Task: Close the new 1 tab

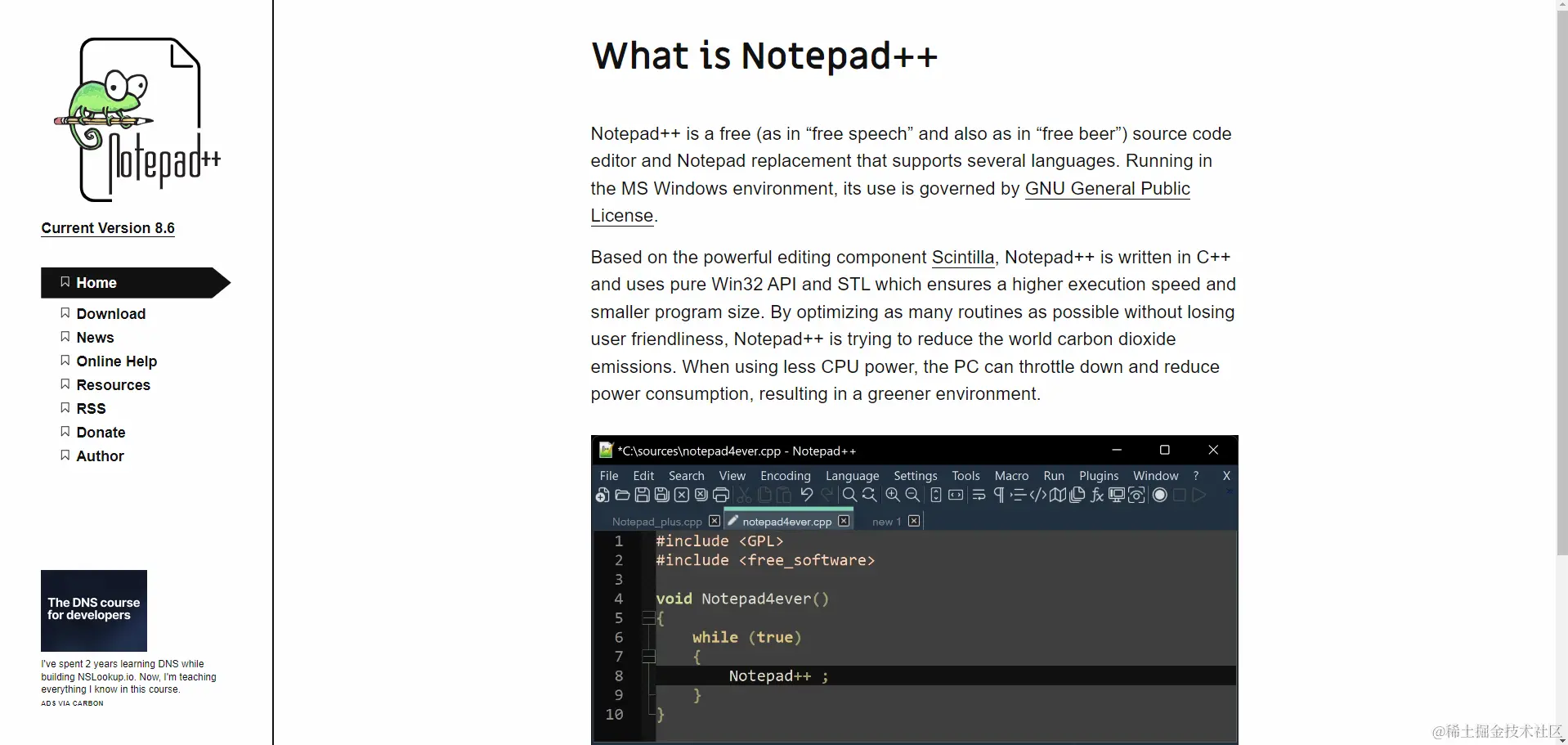Action: click(914, 521)
